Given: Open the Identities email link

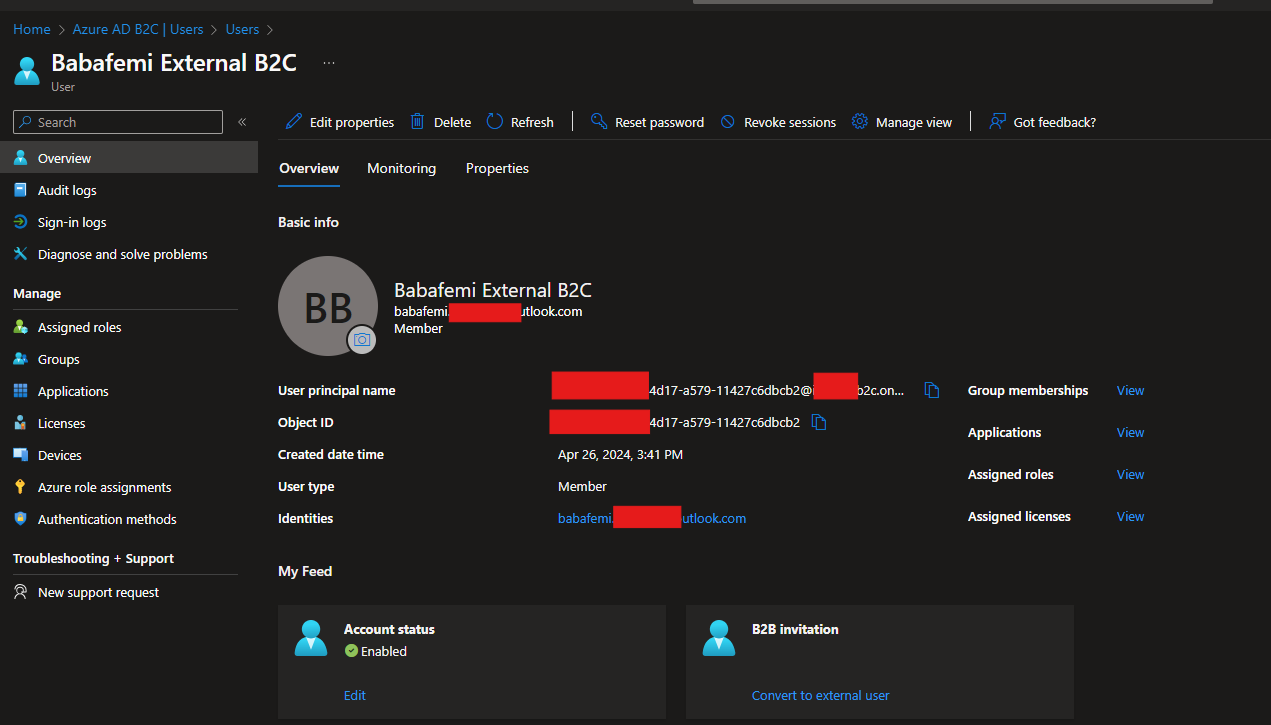Looking at the screenshot, I should click(652, 518).
